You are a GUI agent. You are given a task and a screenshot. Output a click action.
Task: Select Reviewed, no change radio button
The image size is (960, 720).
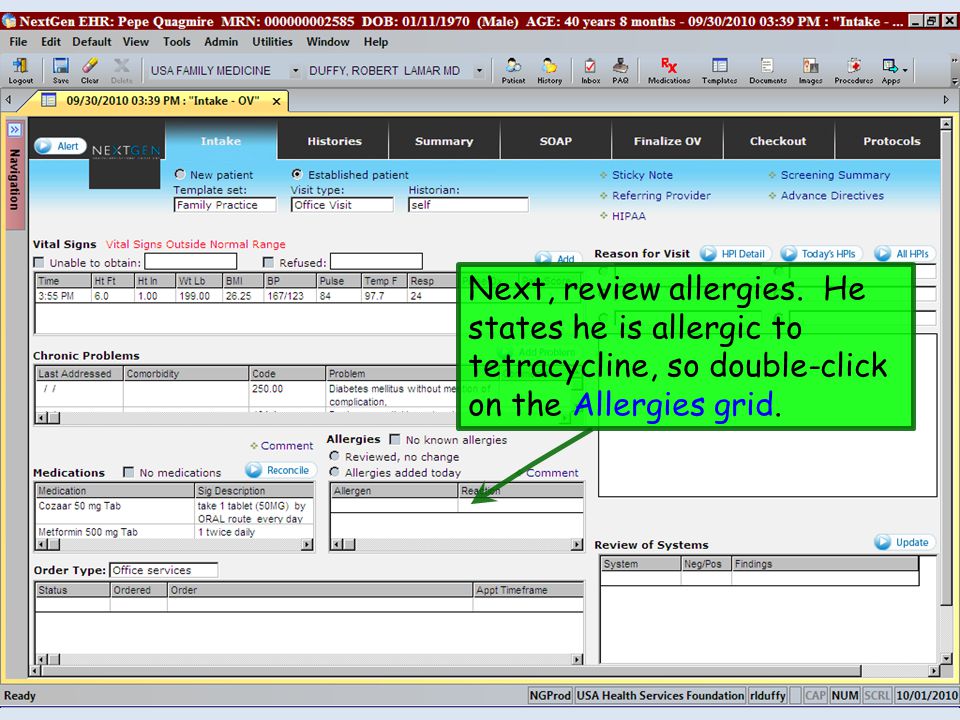[x=334, y=456]
